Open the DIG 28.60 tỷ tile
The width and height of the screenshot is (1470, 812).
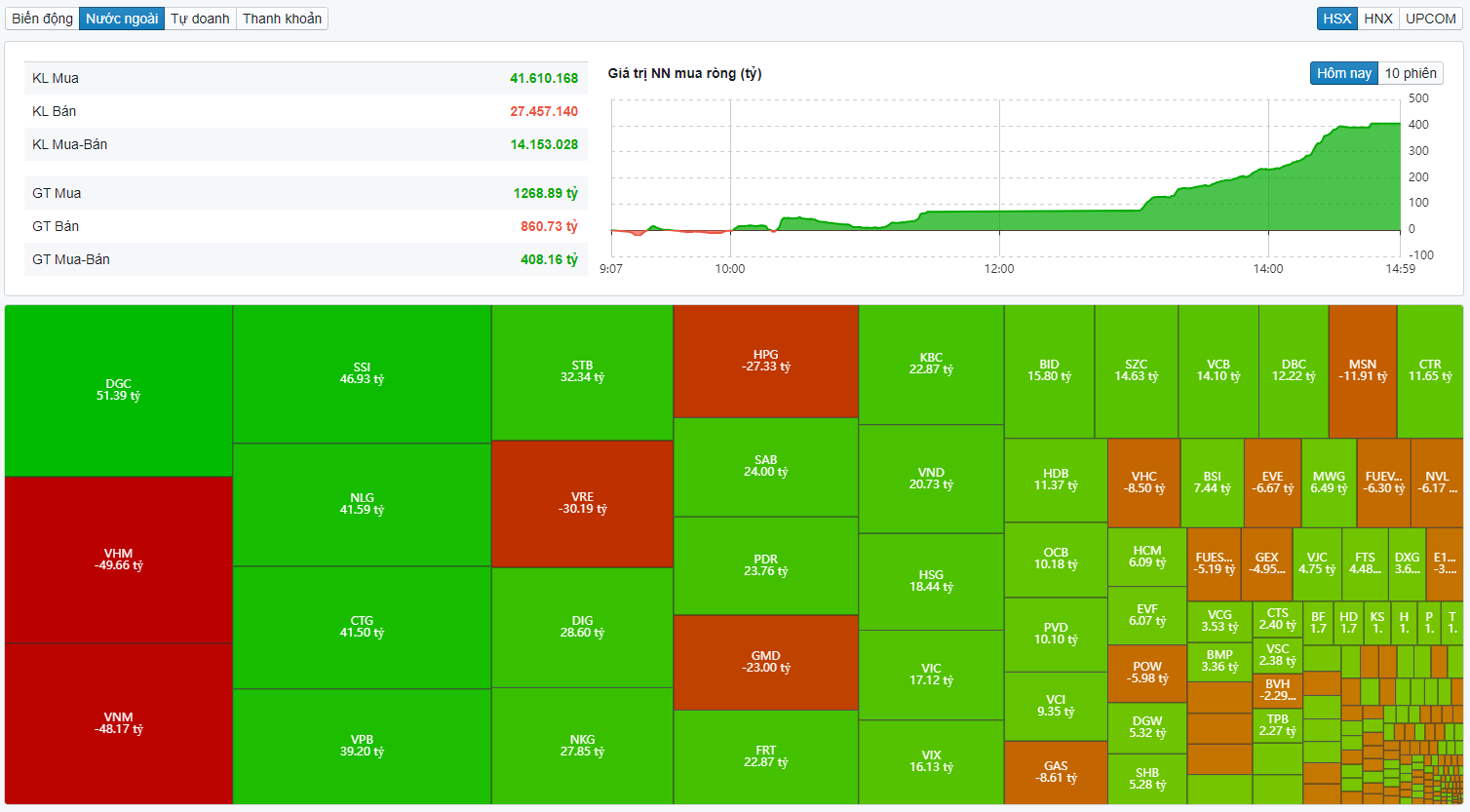(x=582, y=627)
